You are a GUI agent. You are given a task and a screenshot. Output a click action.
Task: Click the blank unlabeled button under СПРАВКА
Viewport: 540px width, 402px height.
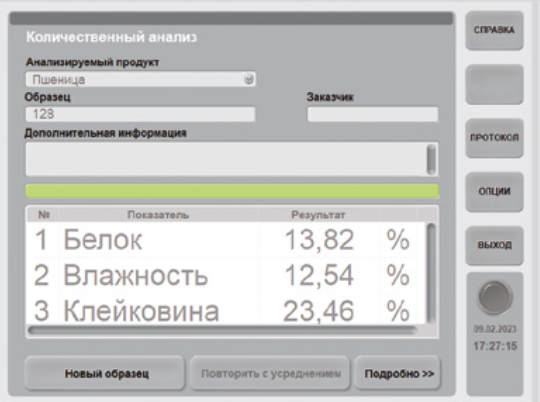click(494, 84)
